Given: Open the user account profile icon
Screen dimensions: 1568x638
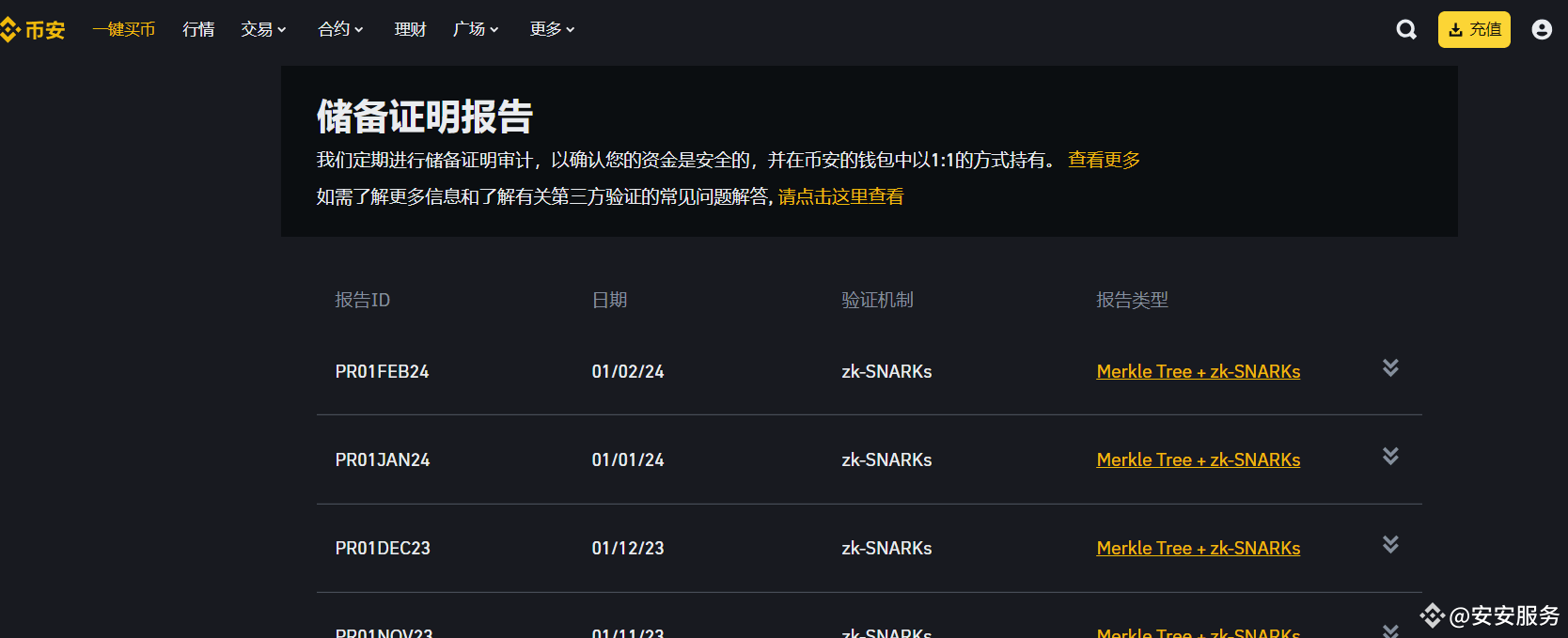Looking at the screenshot, I should coord(1541,30).
